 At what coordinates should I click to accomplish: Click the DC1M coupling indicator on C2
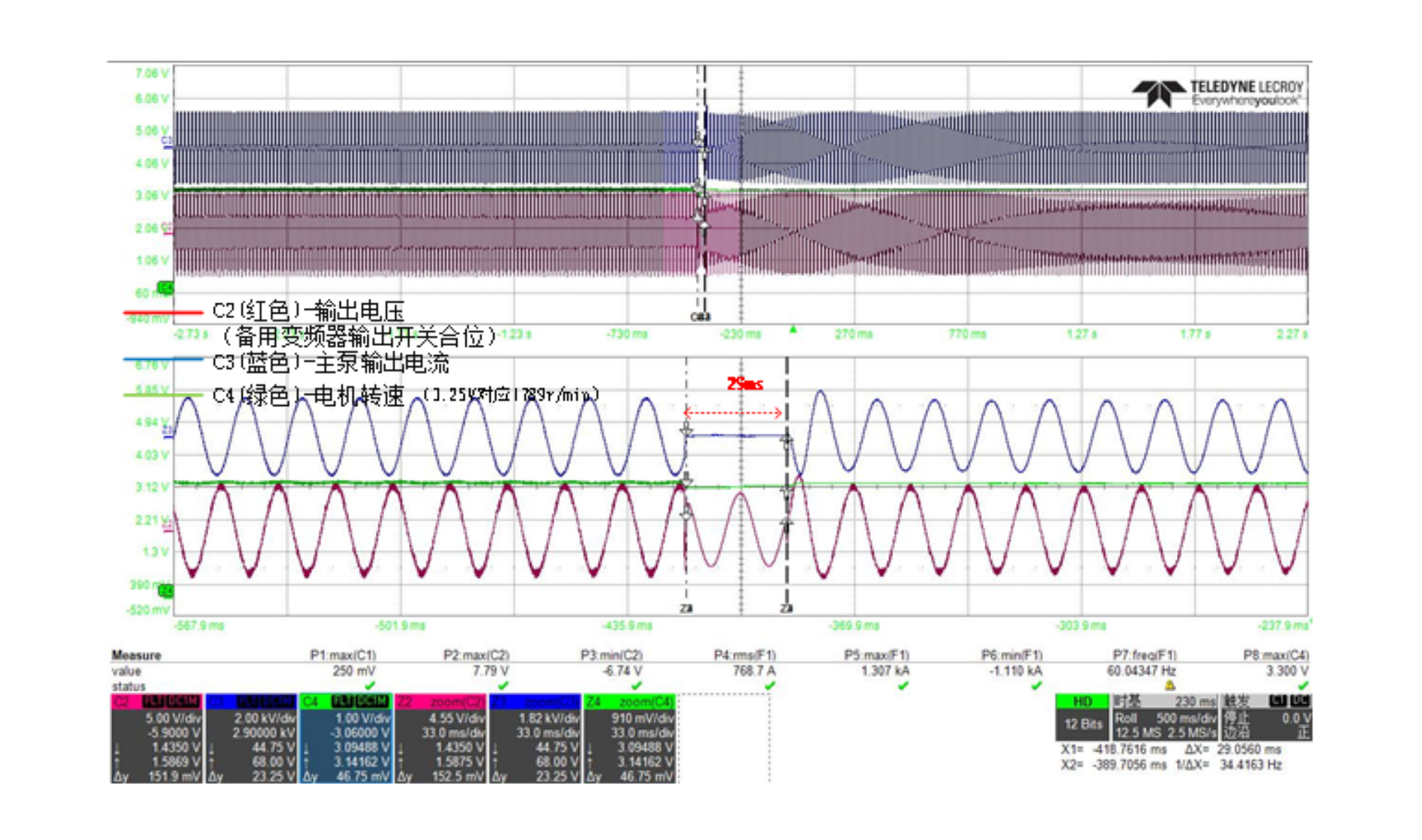[x=182, y=702]
